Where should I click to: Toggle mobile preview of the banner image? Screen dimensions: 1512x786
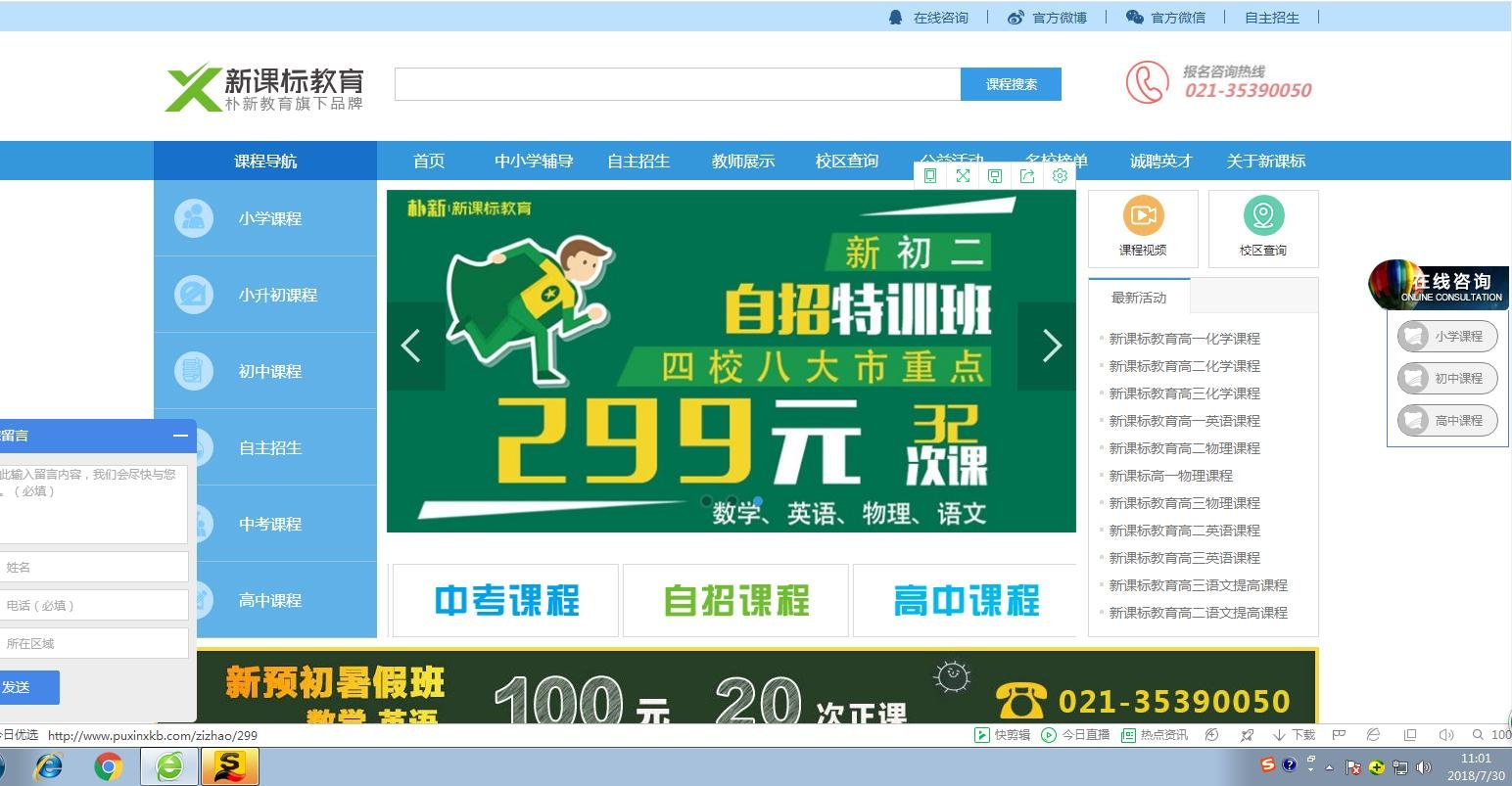tap(930, 175)
